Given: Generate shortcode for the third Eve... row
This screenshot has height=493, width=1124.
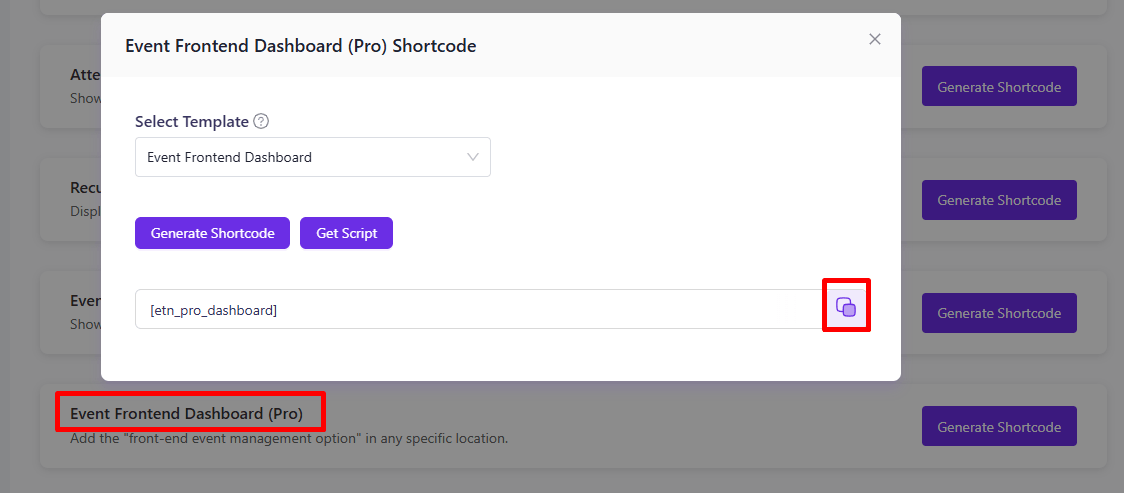Looking at the screenshot, I should pyautogui.click(x=999, y=313).
